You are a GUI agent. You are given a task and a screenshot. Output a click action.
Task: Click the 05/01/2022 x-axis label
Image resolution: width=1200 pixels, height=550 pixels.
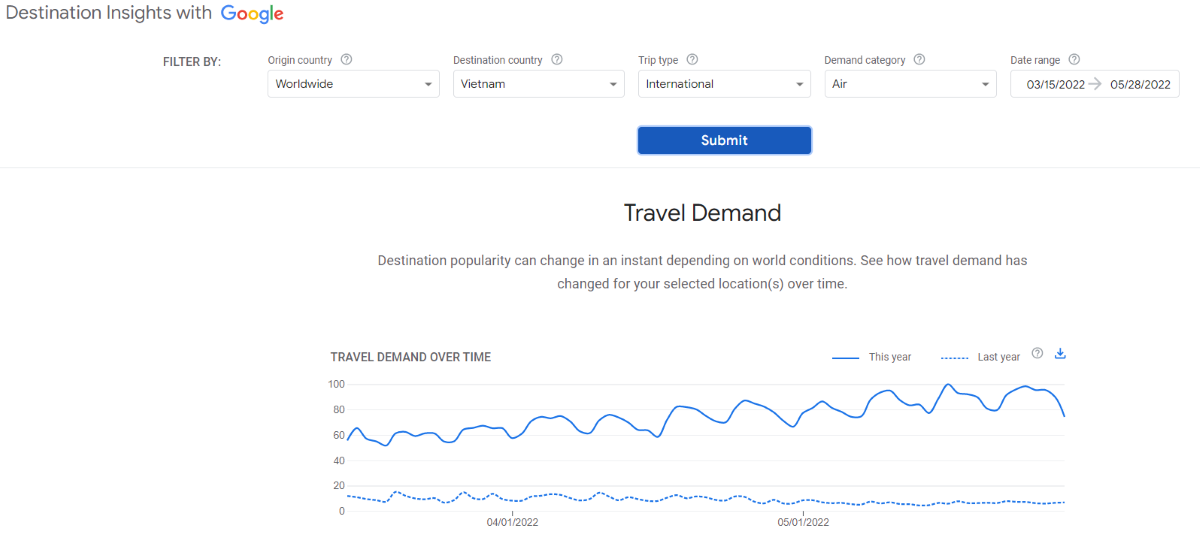[x=803, y=522]
